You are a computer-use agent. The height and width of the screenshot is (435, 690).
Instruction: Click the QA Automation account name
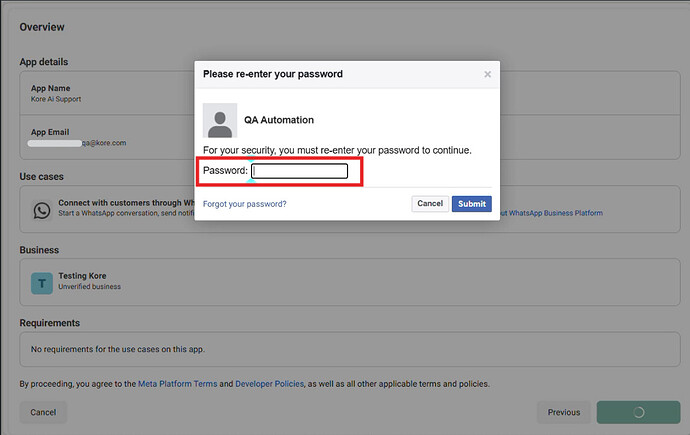click(279, 120)
